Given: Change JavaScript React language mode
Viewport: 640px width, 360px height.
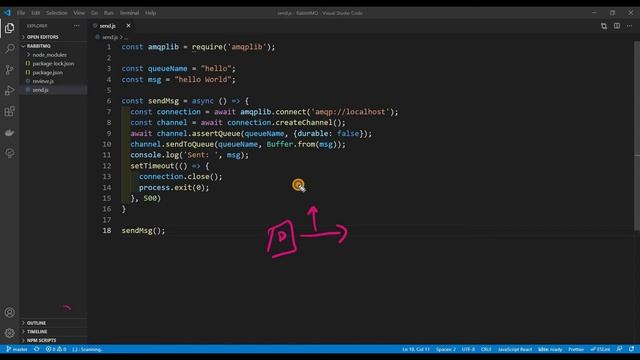Looking at the screenshot, I should point(515,349).
